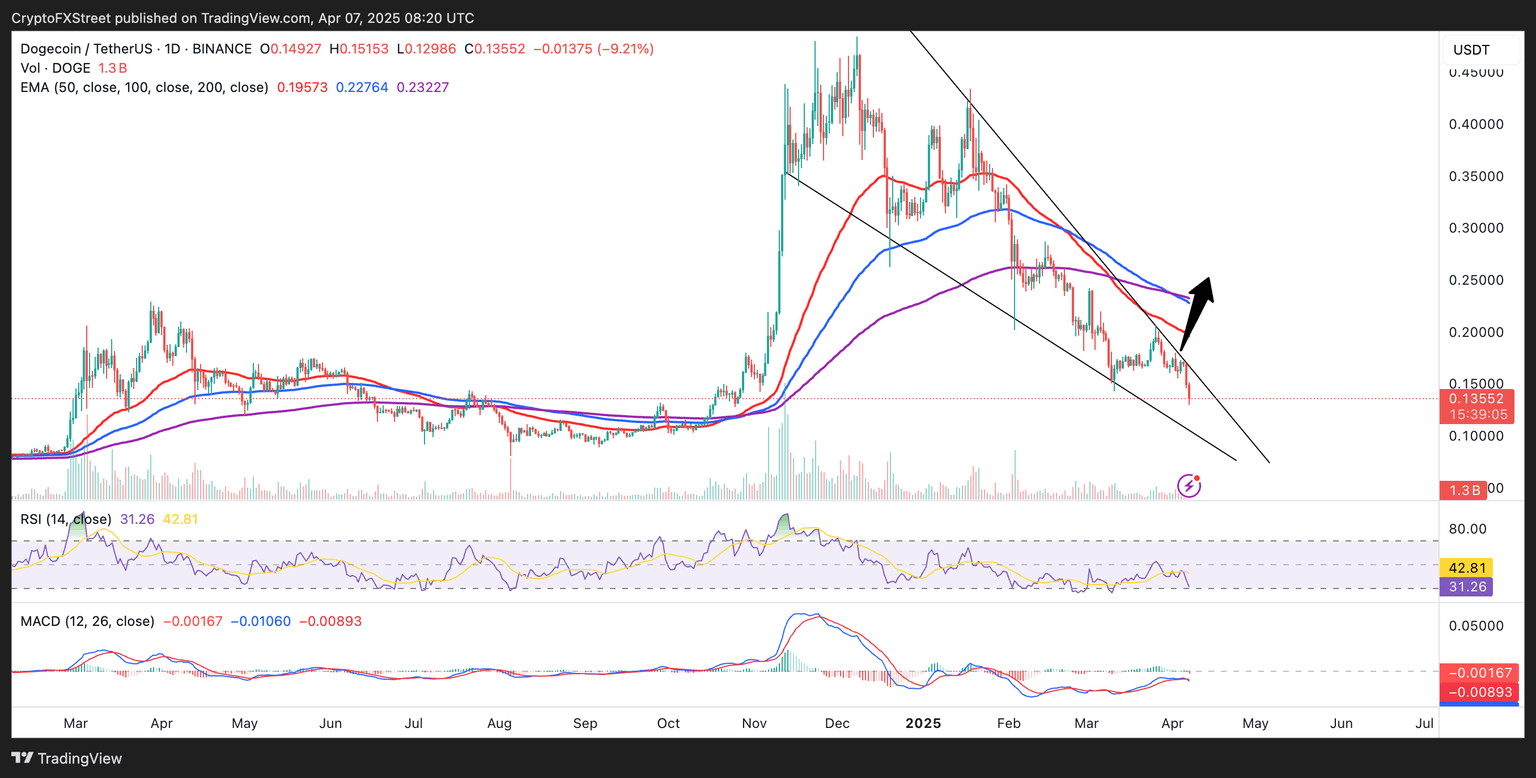Click the 0.45000 level on price axis

(1475, 73)
